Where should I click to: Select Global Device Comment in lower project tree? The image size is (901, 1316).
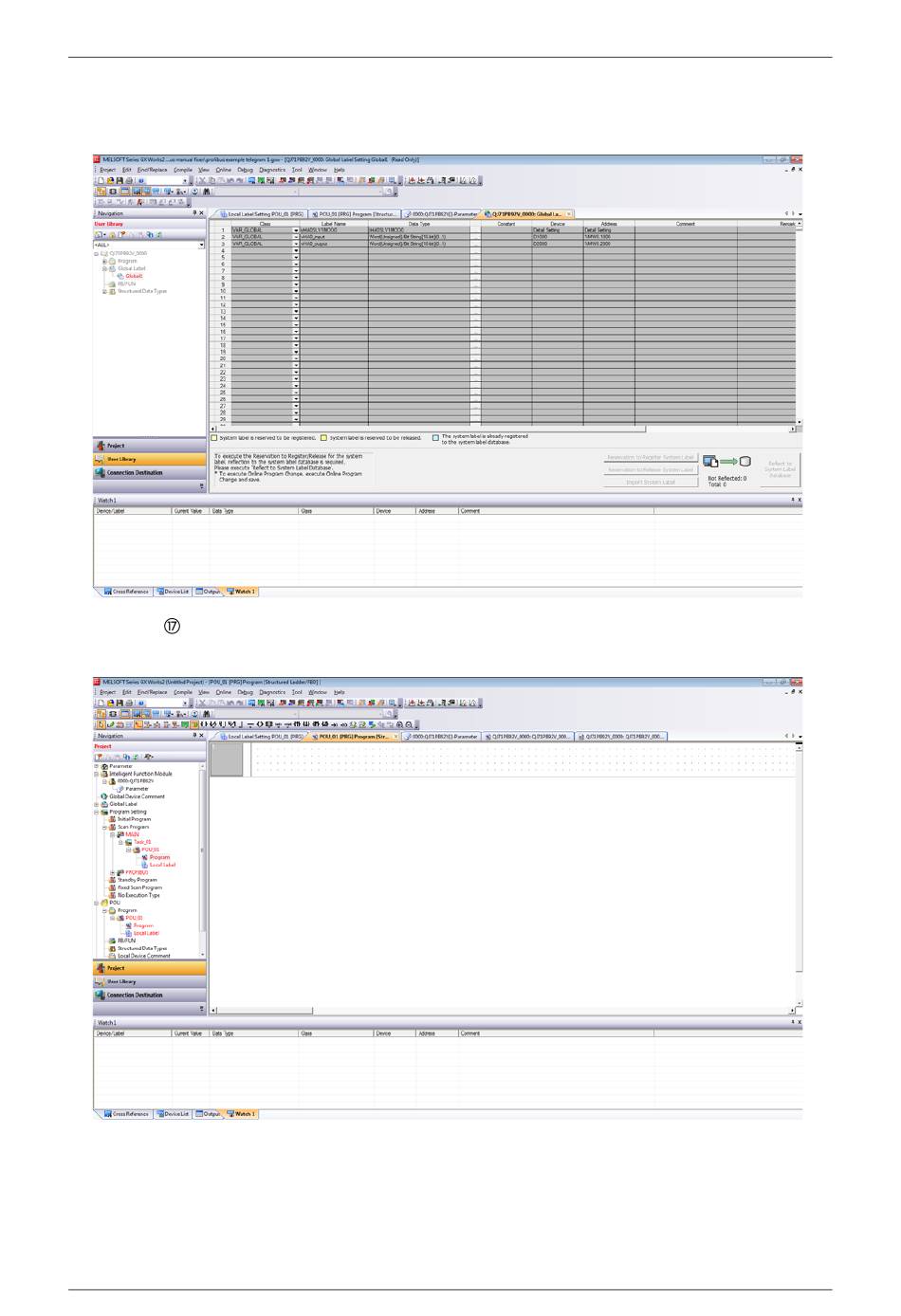[137, 796]
